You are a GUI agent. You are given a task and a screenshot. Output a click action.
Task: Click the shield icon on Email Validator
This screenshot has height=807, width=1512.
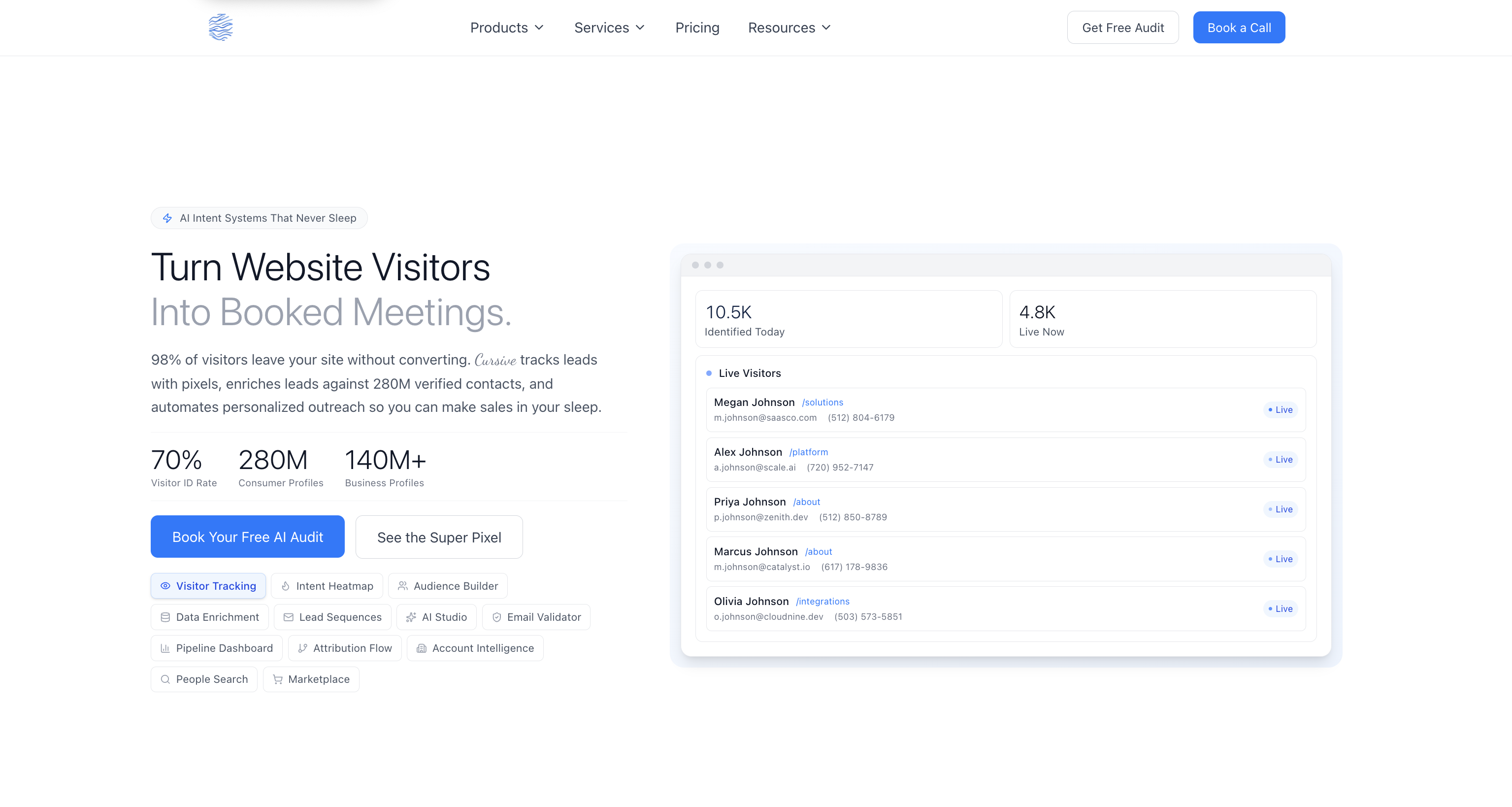coord(496,617)
